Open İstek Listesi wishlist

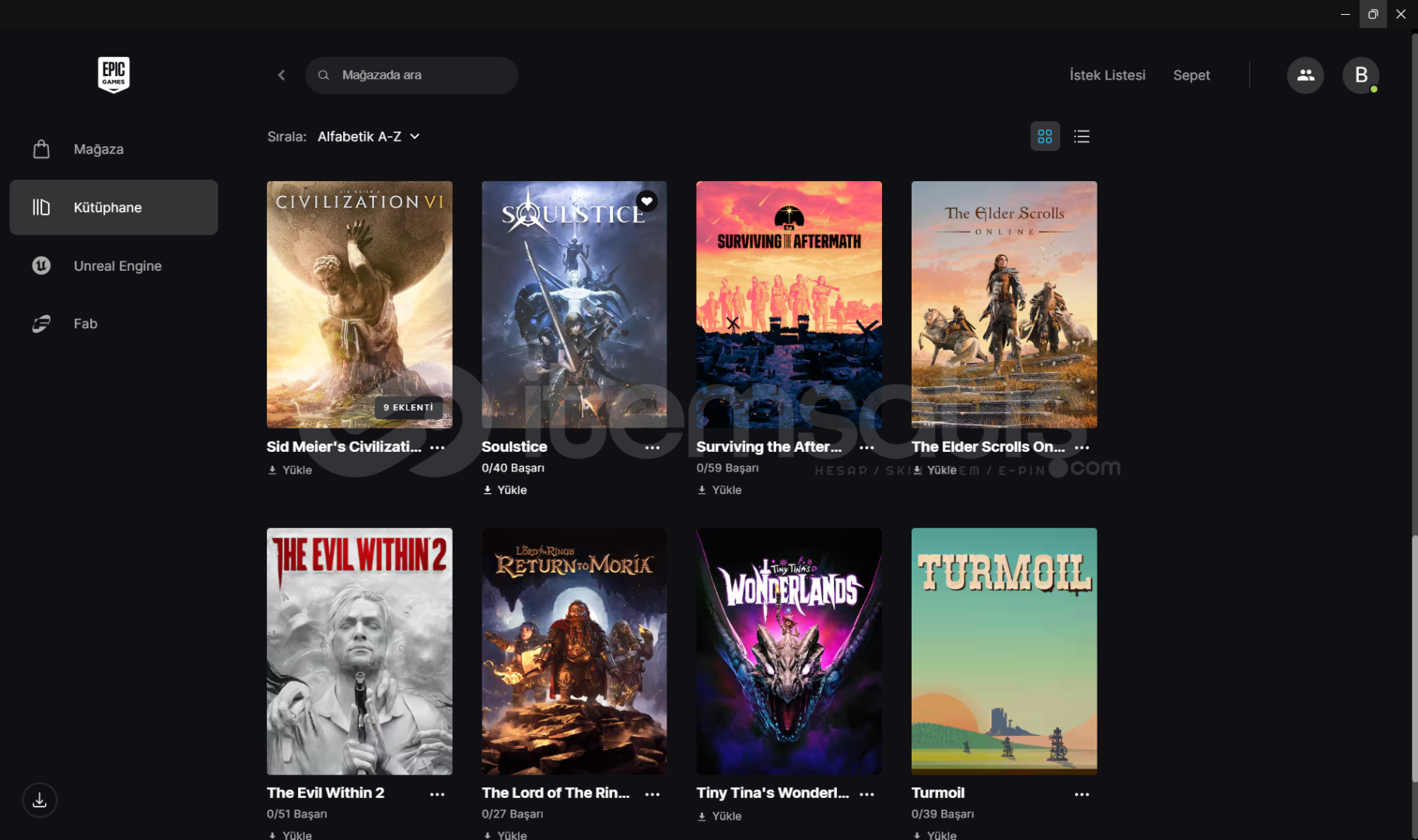[x=1107, y=75]
